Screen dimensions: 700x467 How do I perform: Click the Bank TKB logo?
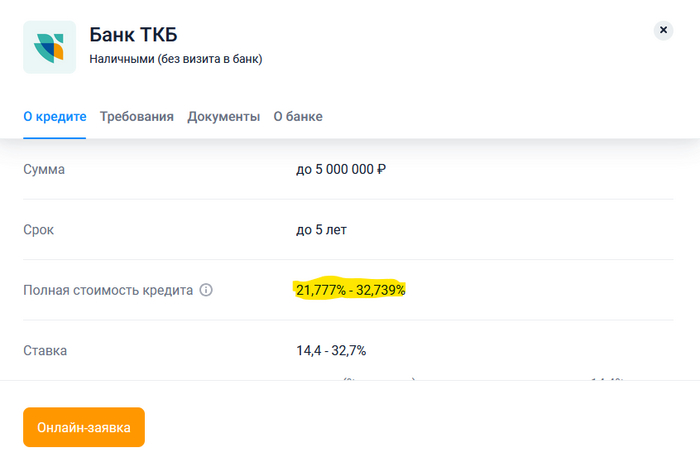[49, 46]
